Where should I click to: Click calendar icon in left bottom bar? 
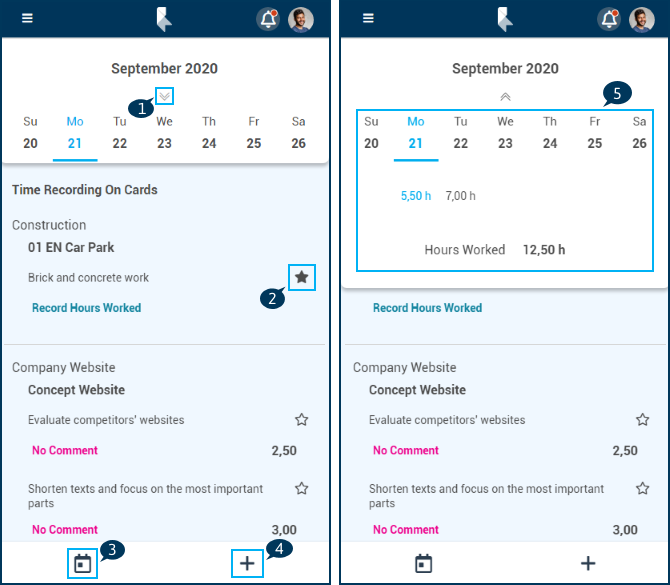click(82, 564)
